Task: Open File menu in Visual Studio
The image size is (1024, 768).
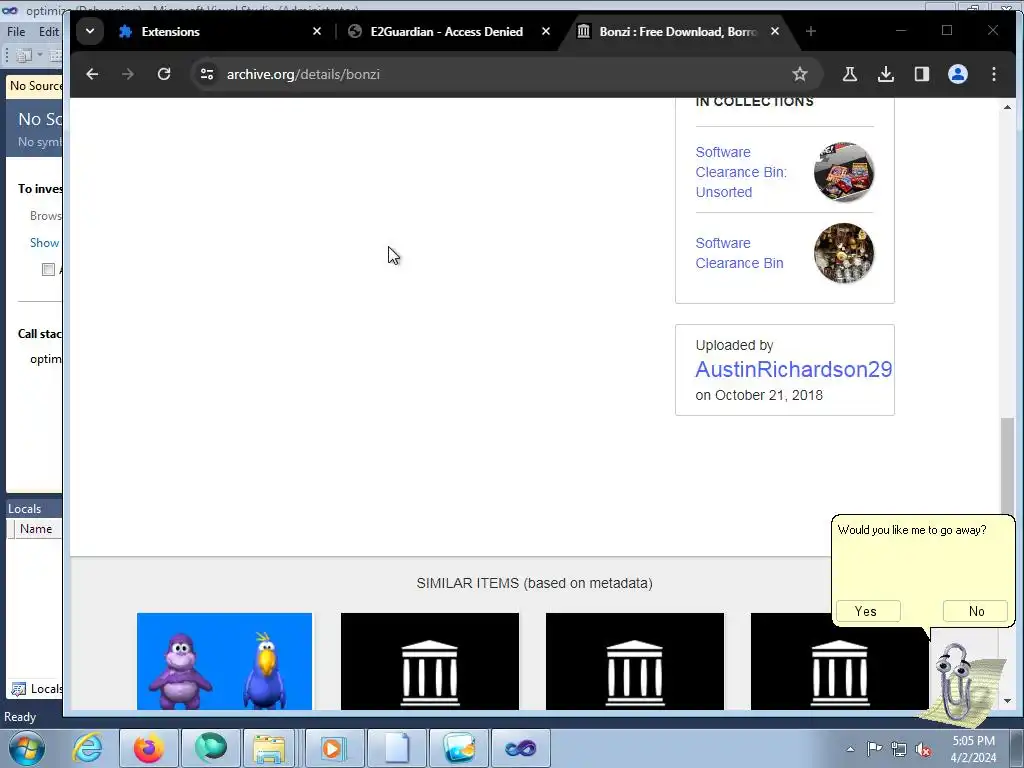Action: 16,31
